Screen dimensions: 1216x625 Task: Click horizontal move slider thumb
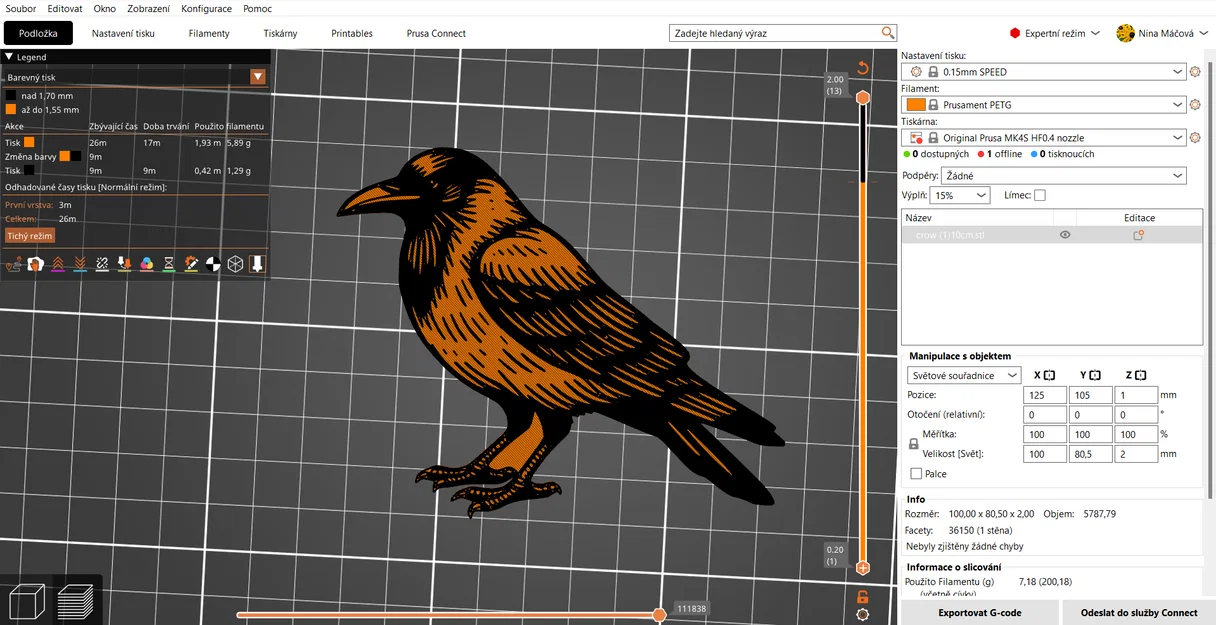[x=659, y=615]
